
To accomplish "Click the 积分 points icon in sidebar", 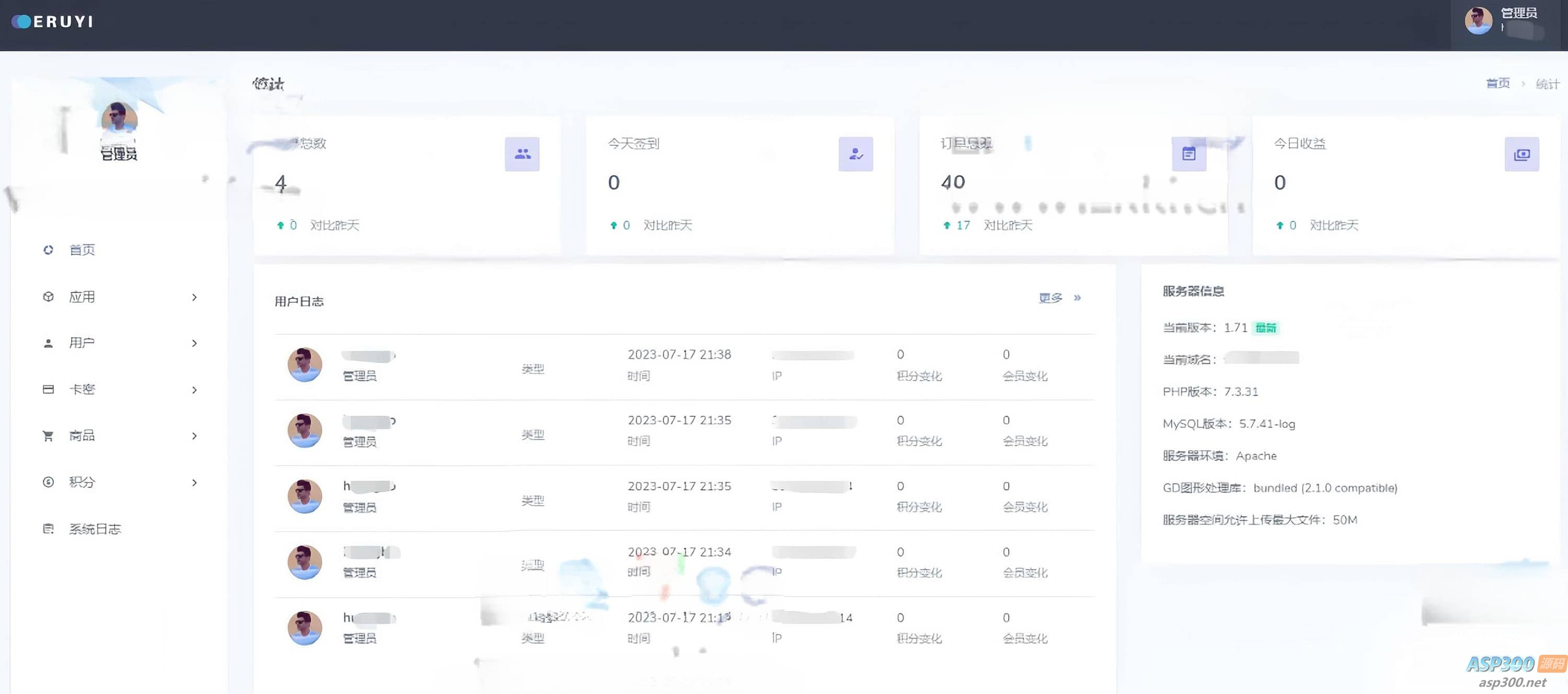I will tap(48, 482).
